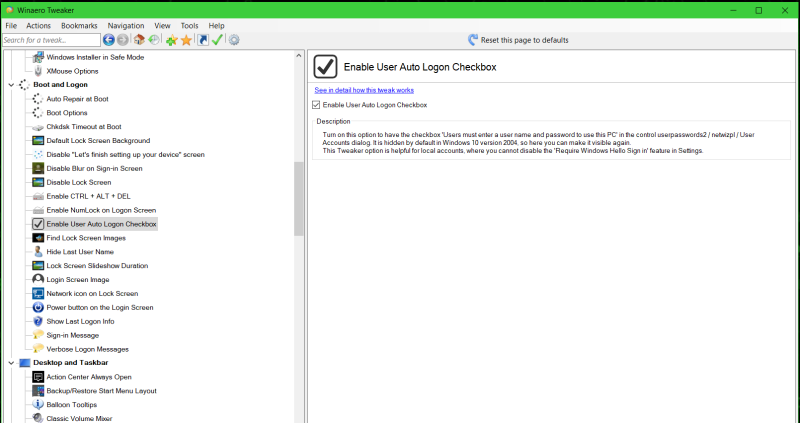This screenshot has height=423, width=800.
Task: Open Lock Screen Slideshow Duration
Action: (x=97, y=265)
